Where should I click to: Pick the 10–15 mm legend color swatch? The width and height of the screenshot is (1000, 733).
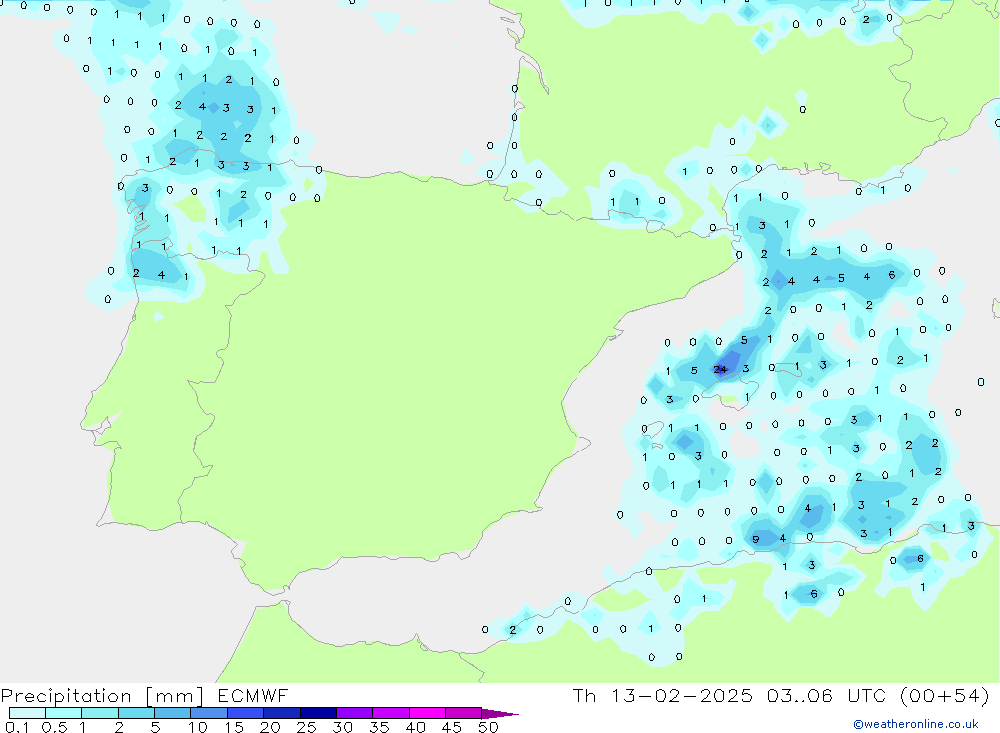click(209, 713)
